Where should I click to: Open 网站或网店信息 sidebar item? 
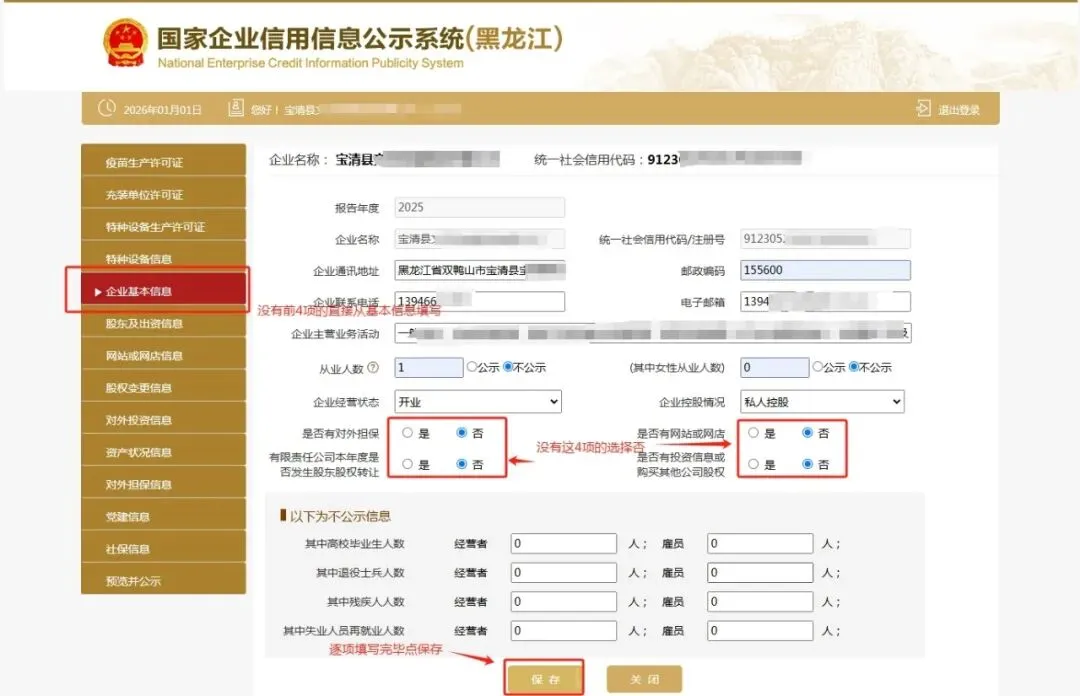click(x=163, y=356)
